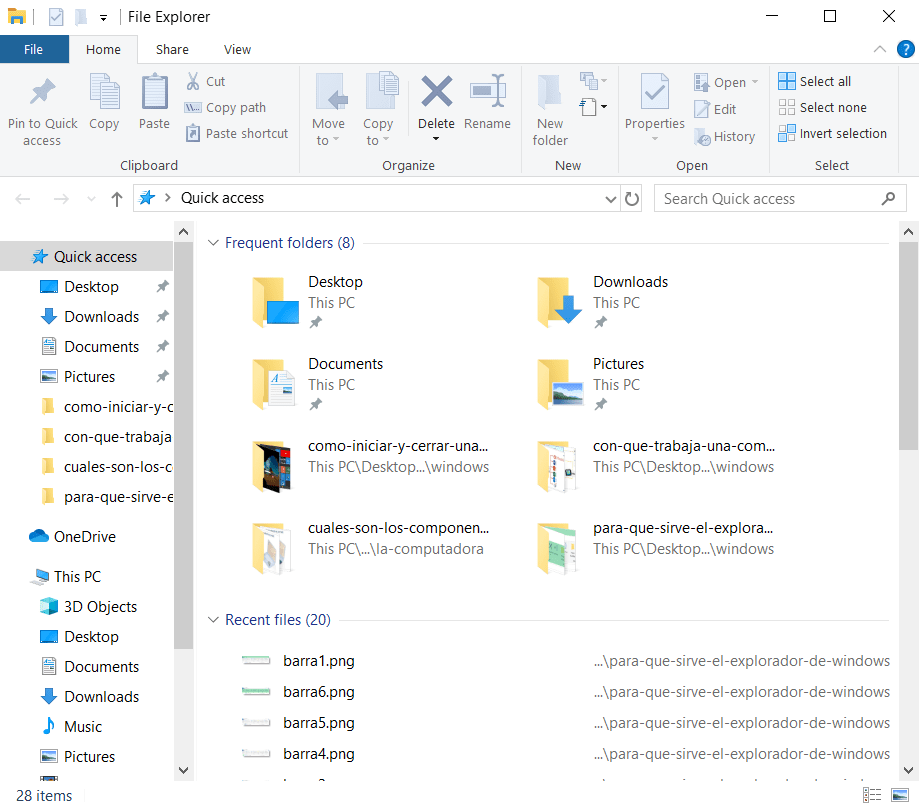
Task: Switch to Home ribbon tab
Action: [x=103, y=49]
